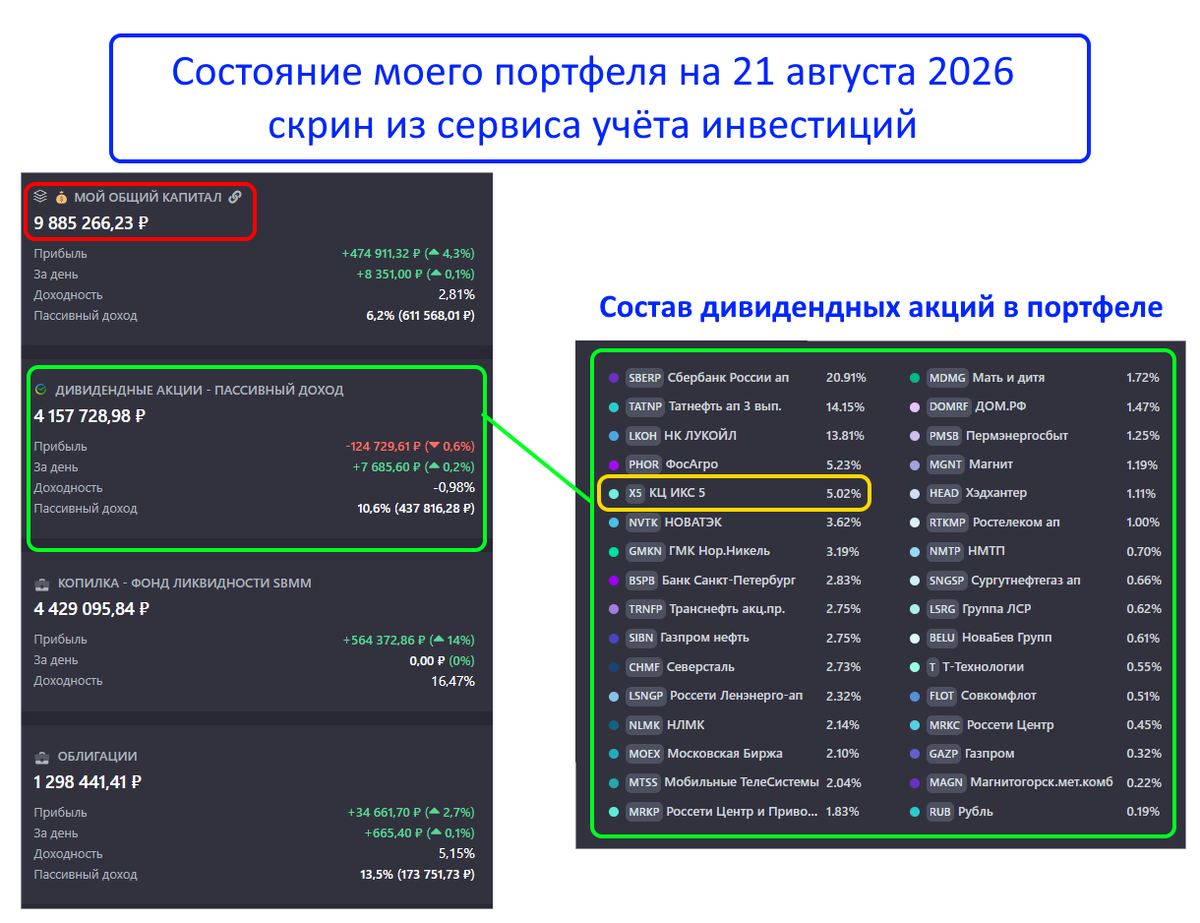
Task: Click the 20.91% share of Сбербанк
Action: [846, 378]
